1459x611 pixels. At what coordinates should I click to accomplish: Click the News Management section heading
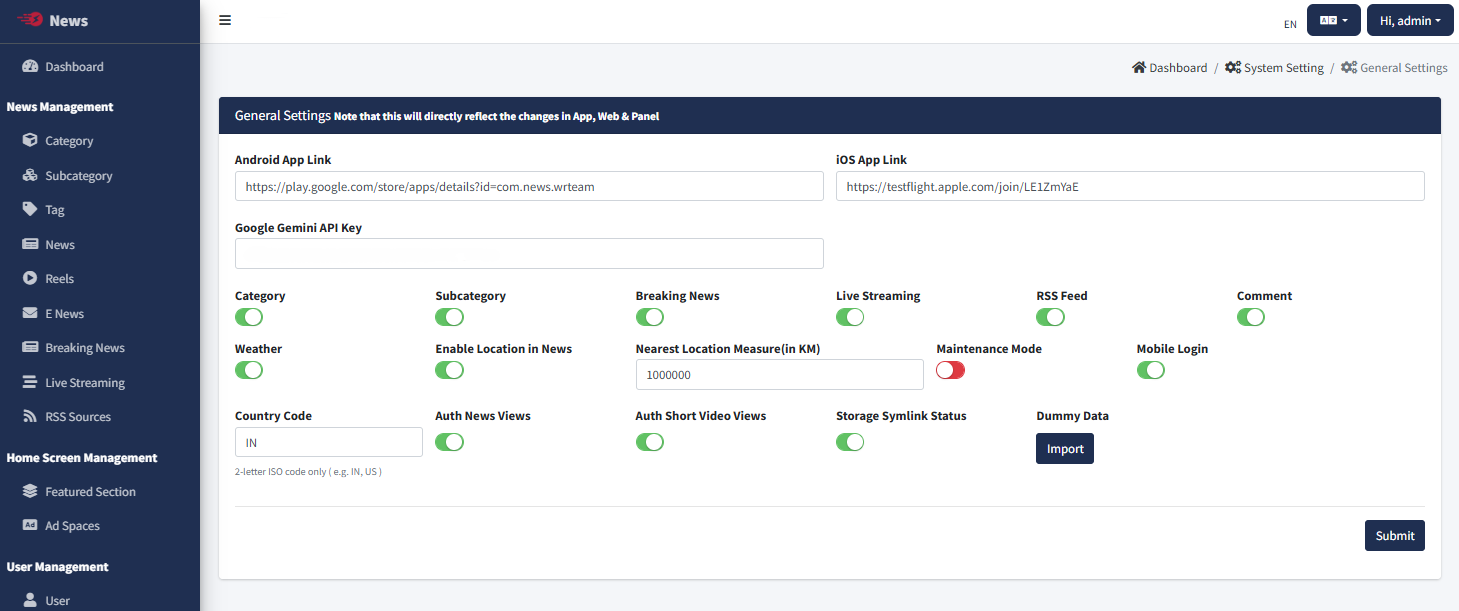[60, 106]
